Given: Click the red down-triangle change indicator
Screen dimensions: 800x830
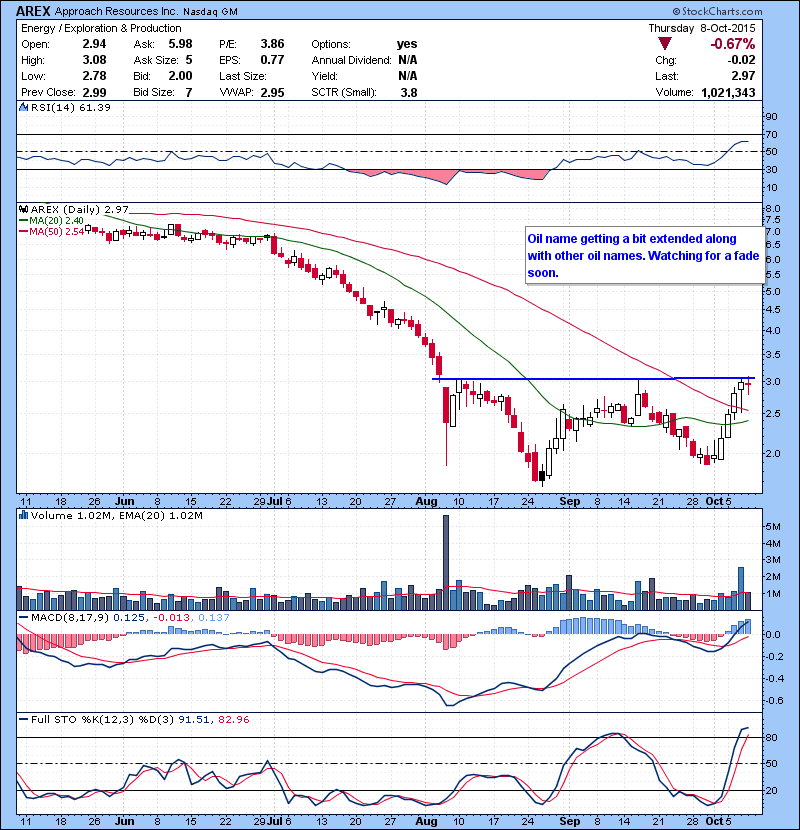Looking at the screenshot, I should pos(665,43).
